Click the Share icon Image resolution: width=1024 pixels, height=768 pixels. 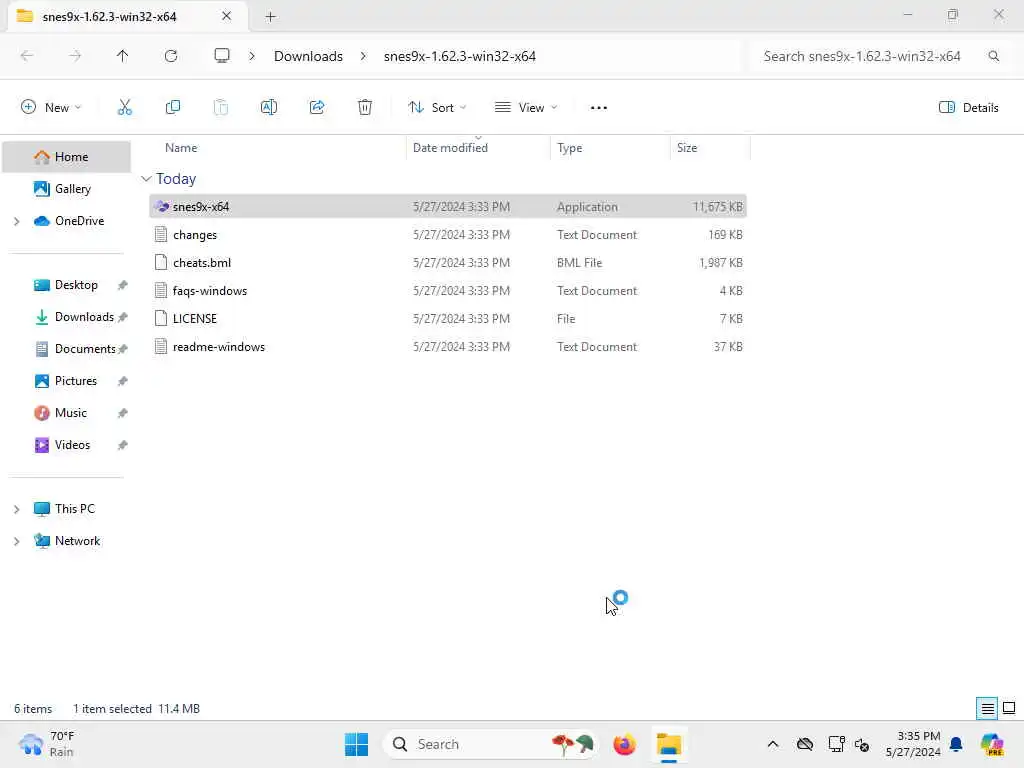[x=317, y=108]
